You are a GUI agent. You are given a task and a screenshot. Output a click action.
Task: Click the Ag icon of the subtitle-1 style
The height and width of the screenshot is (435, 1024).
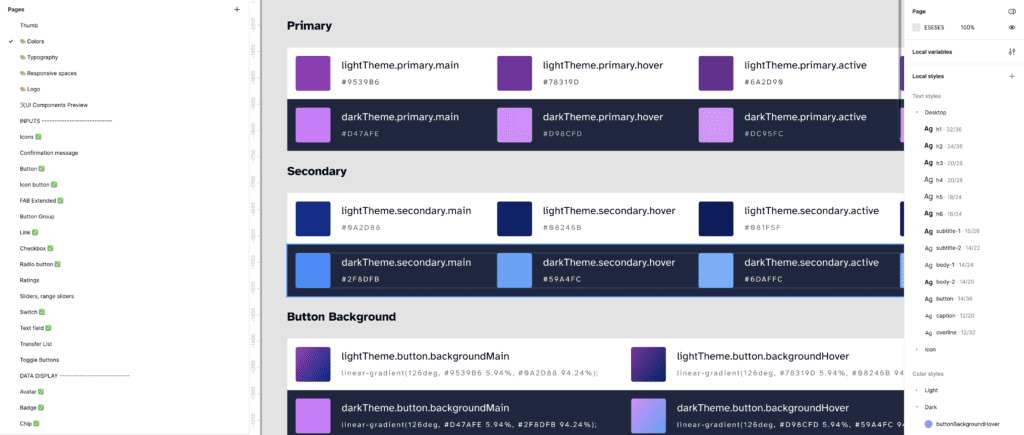point(928,231)
